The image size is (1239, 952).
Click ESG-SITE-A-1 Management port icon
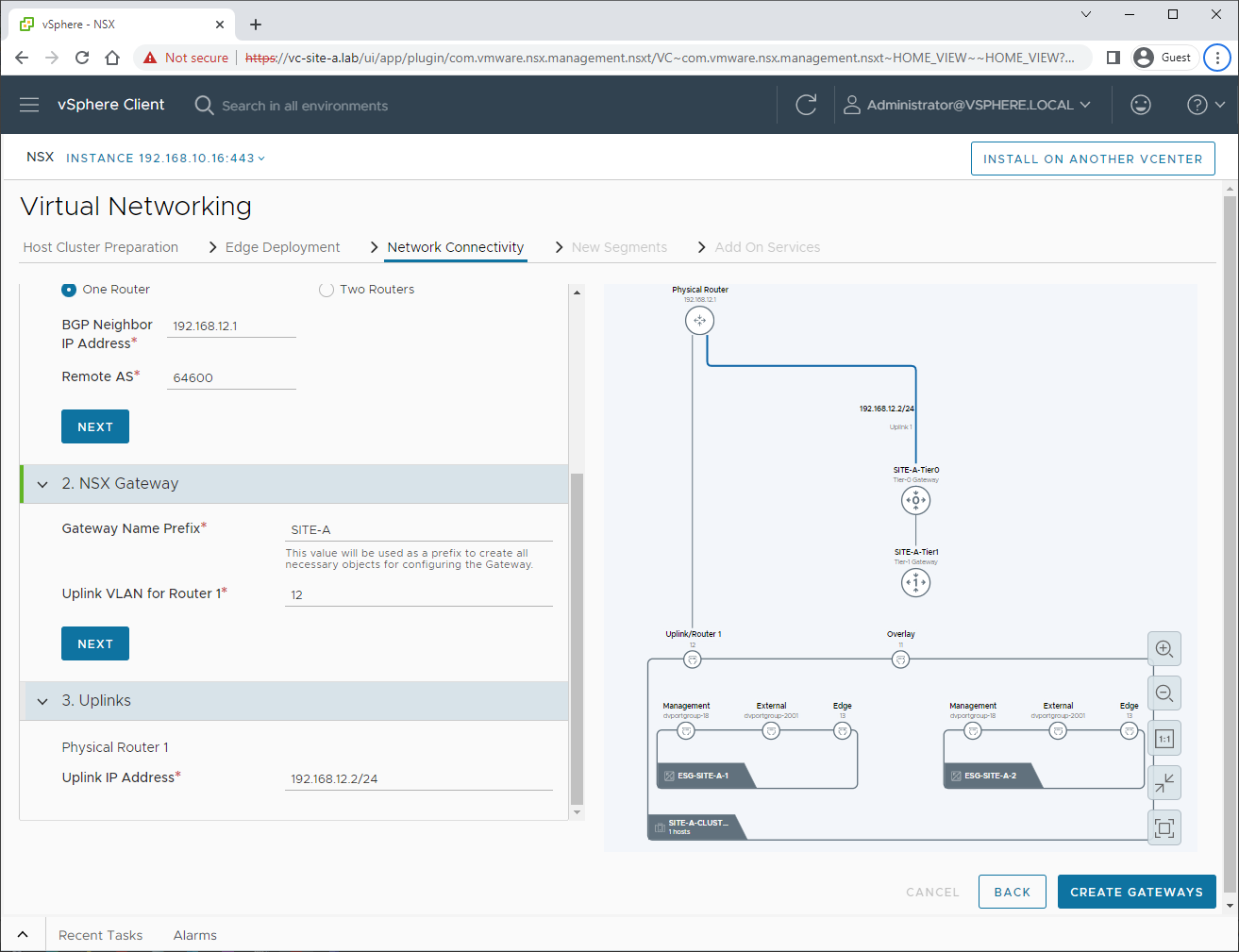pos(686,731)
